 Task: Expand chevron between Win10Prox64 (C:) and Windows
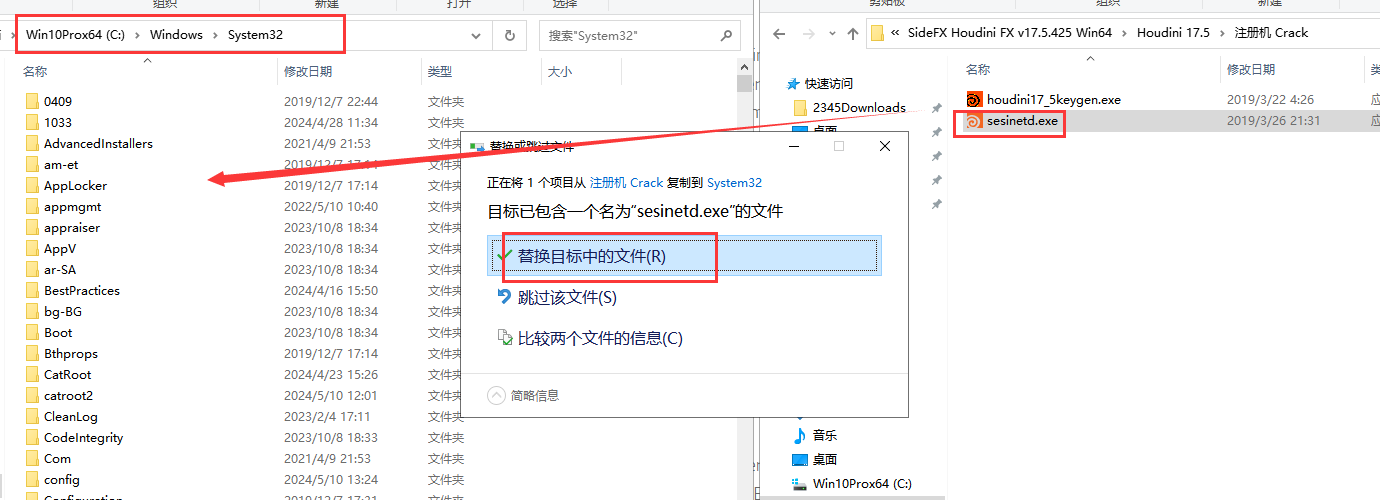tap(138, 35)
